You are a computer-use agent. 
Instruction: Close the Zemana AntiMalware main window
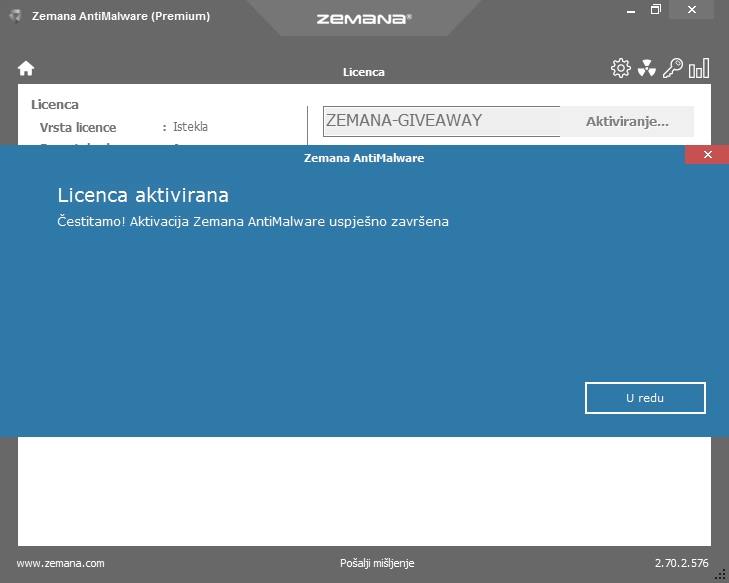[691, 10]
